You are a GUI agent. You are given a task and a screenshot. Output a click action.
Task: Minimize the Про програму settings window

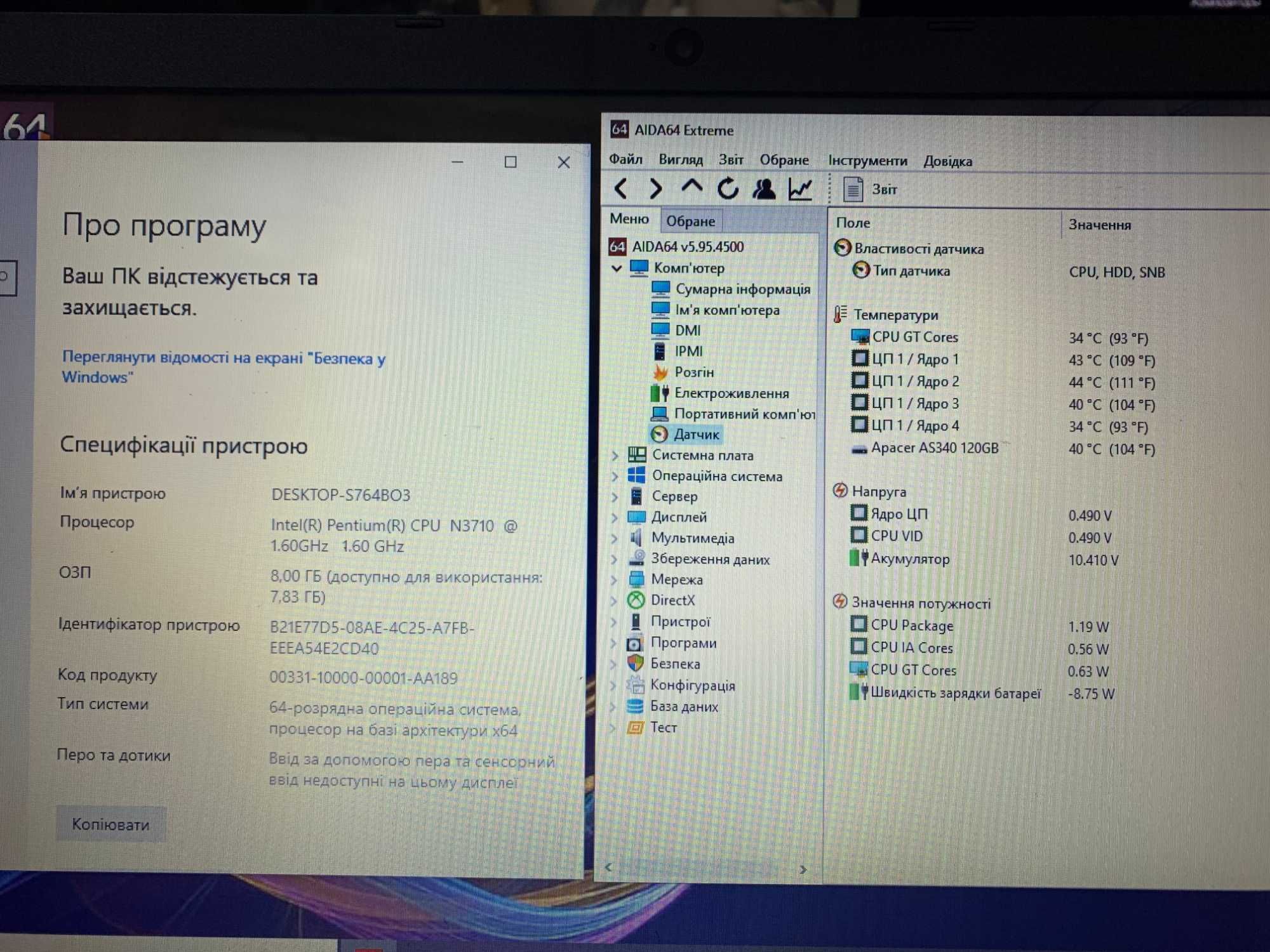[457, 162]
